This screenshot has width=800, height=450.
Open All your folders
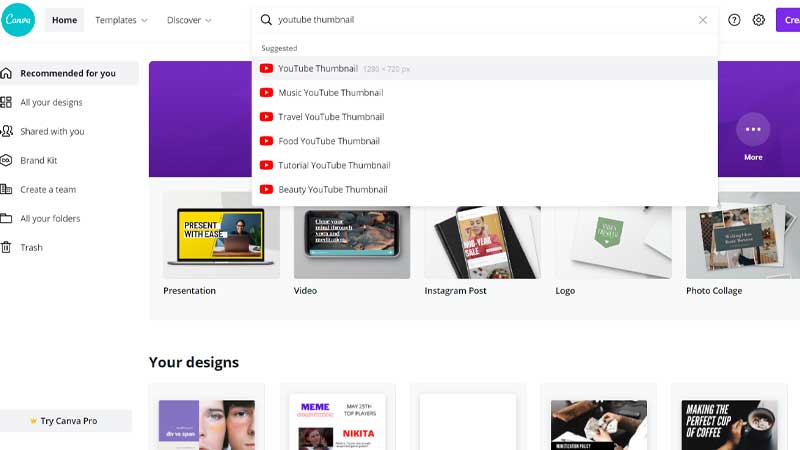click(50, 218)
